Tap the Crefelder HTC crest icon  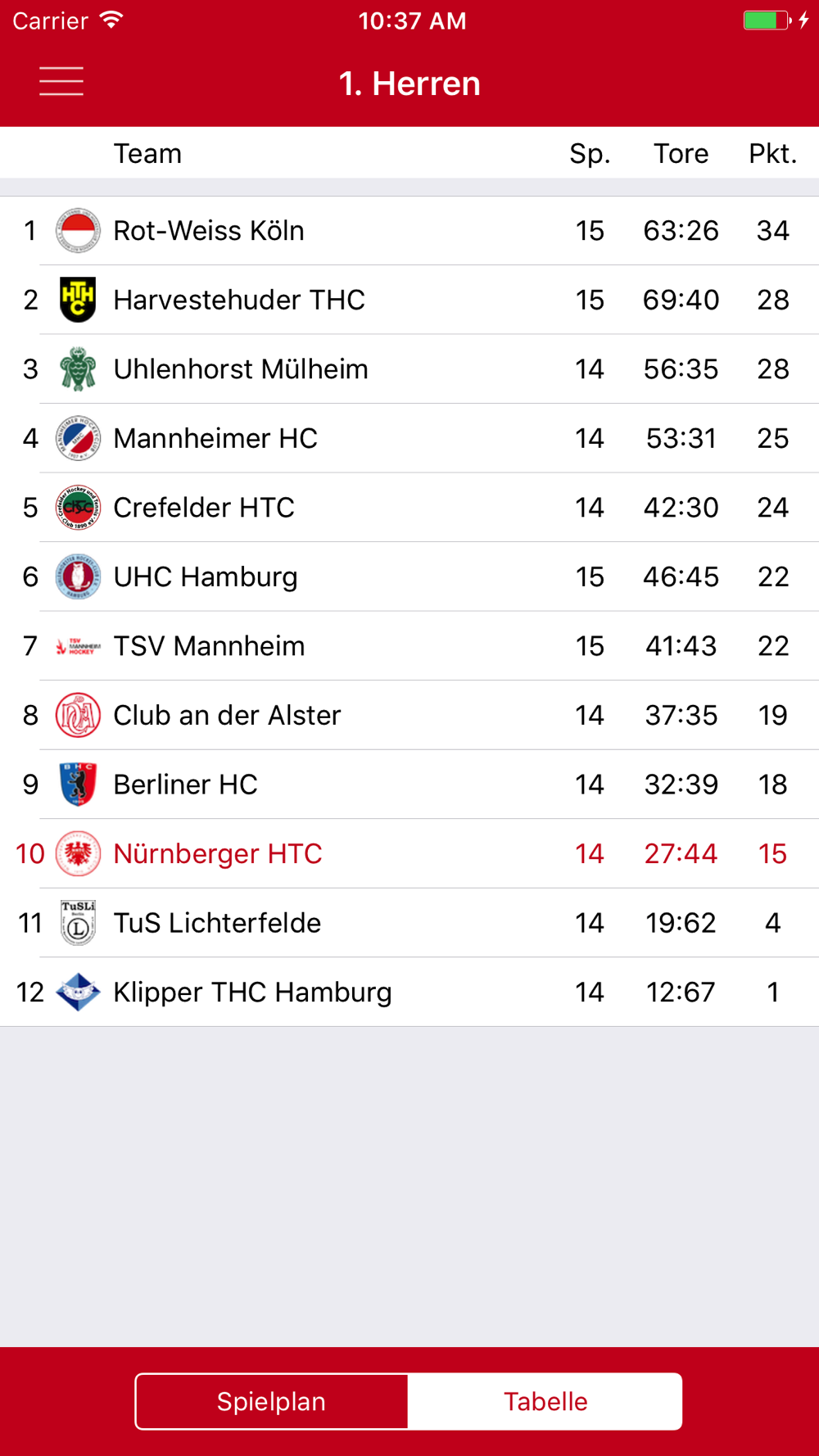(x=78, y=508)
